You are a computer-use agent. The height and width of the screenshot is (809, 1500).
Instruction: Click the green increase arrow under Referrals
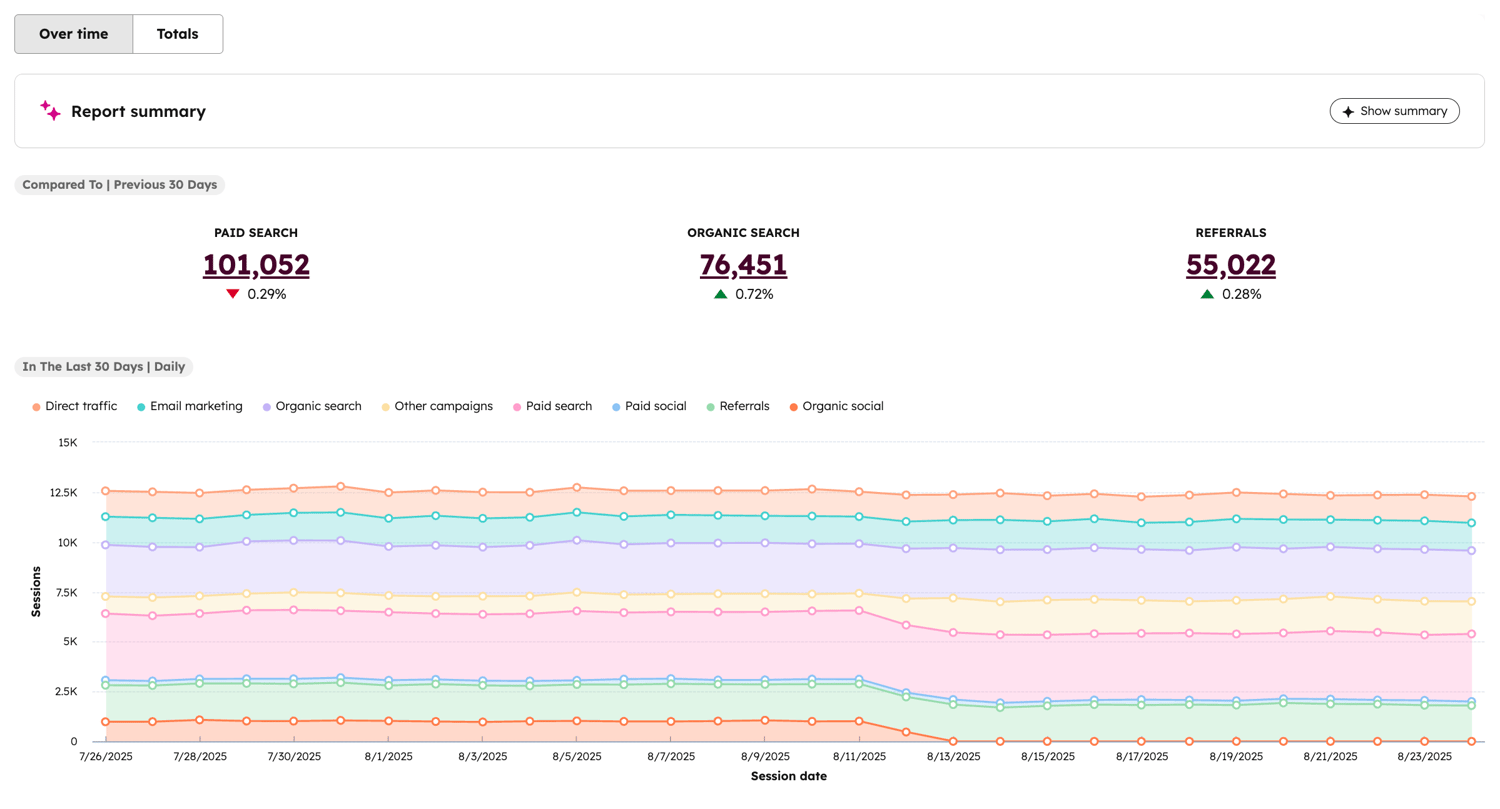(1206, 294)
